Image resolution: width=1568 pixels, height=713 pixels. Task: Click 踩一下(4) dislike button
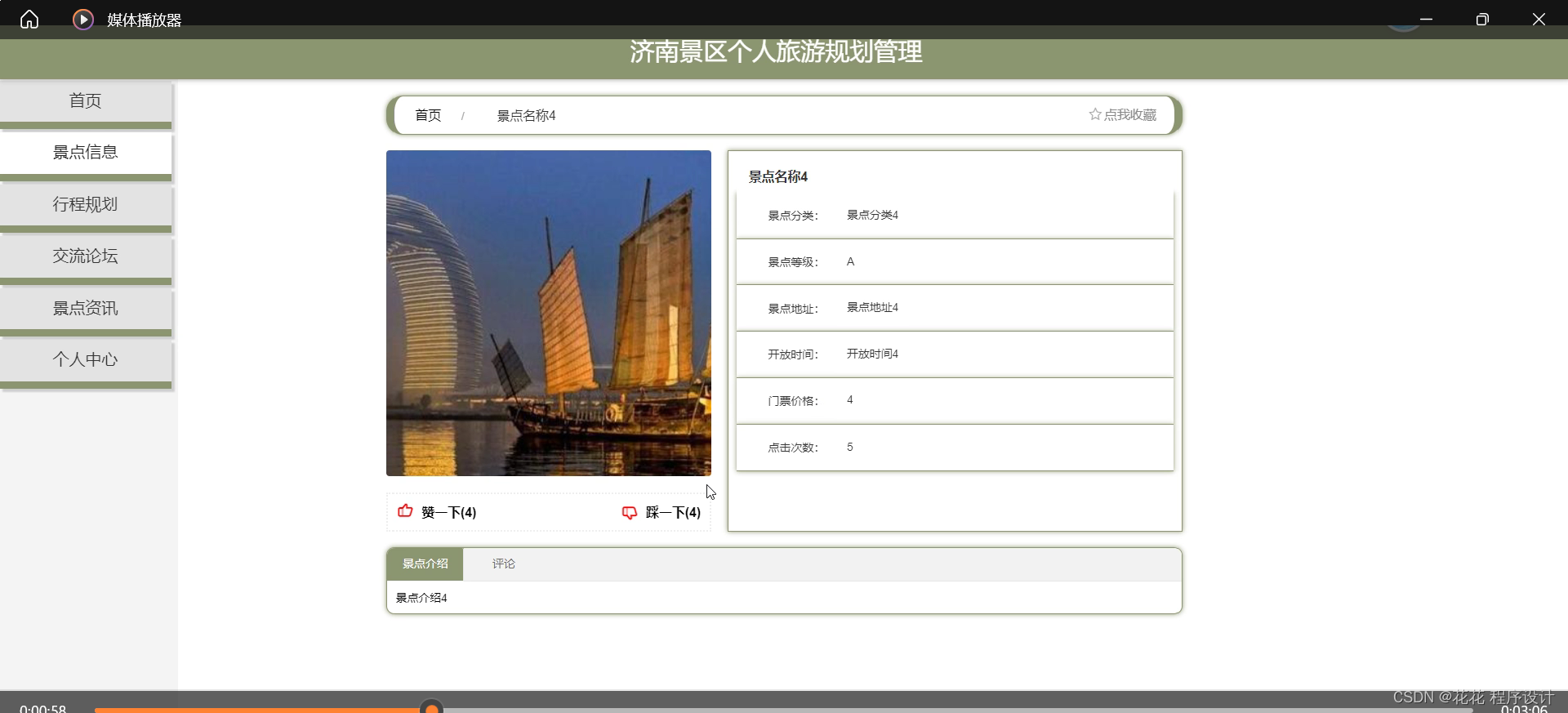(661, 512)
